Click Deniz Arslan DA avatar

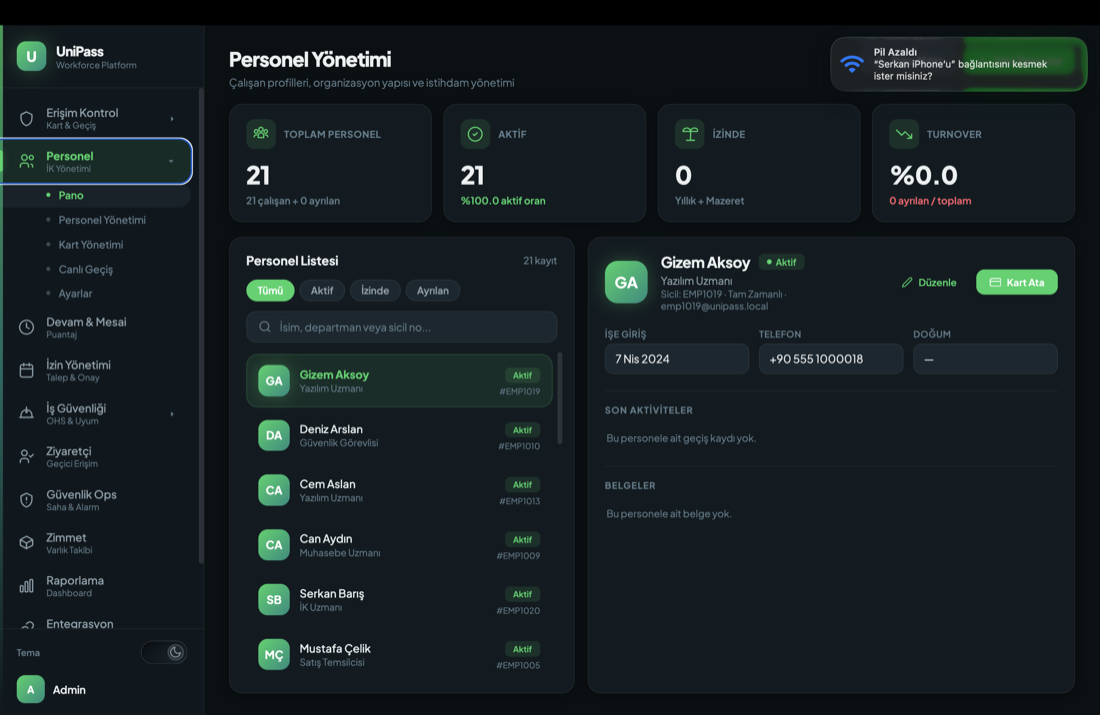point(274,435)
